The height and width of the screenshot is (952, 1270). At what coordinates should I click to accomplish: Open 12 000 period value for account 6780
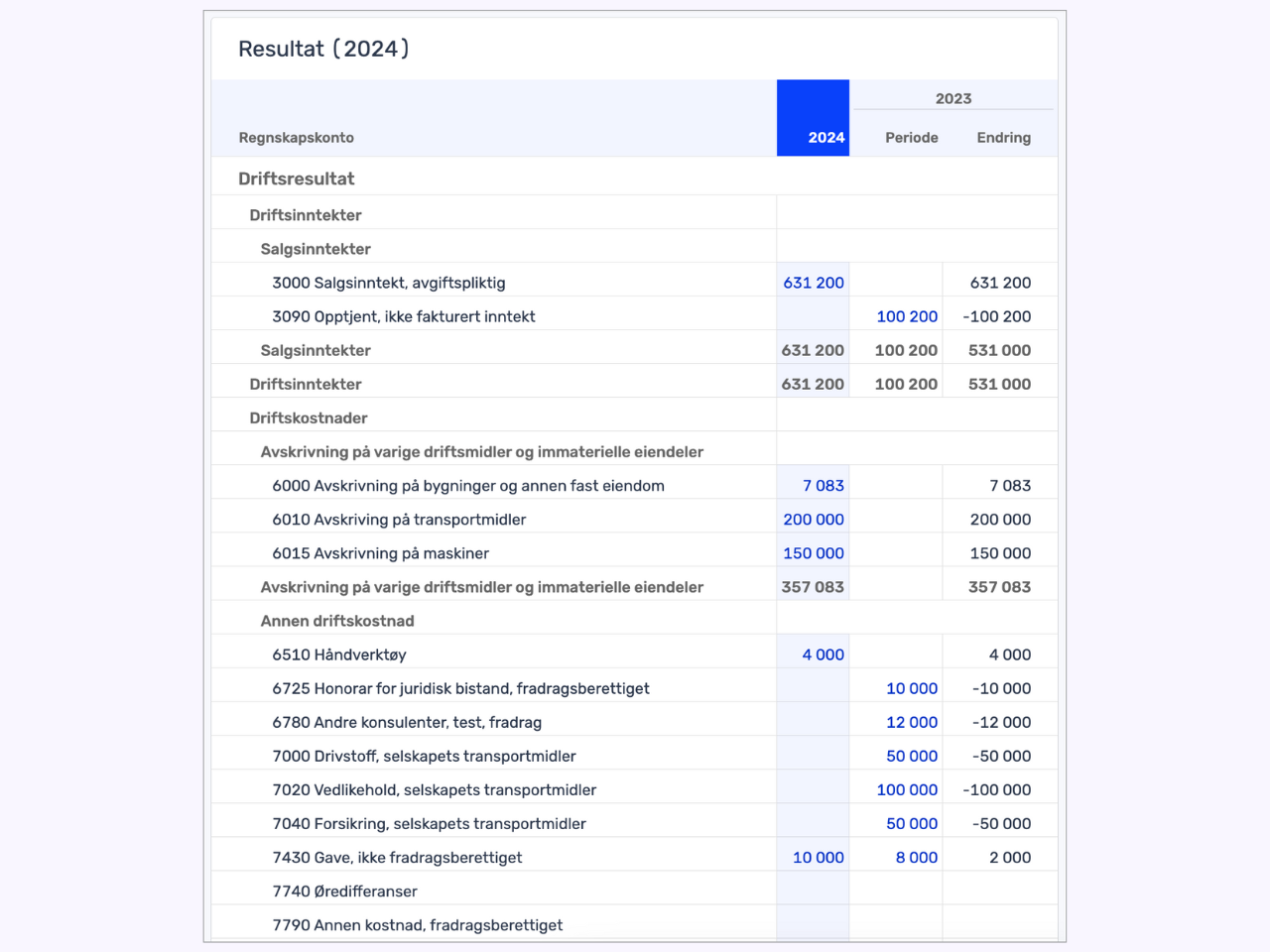[x=911, y=722]
